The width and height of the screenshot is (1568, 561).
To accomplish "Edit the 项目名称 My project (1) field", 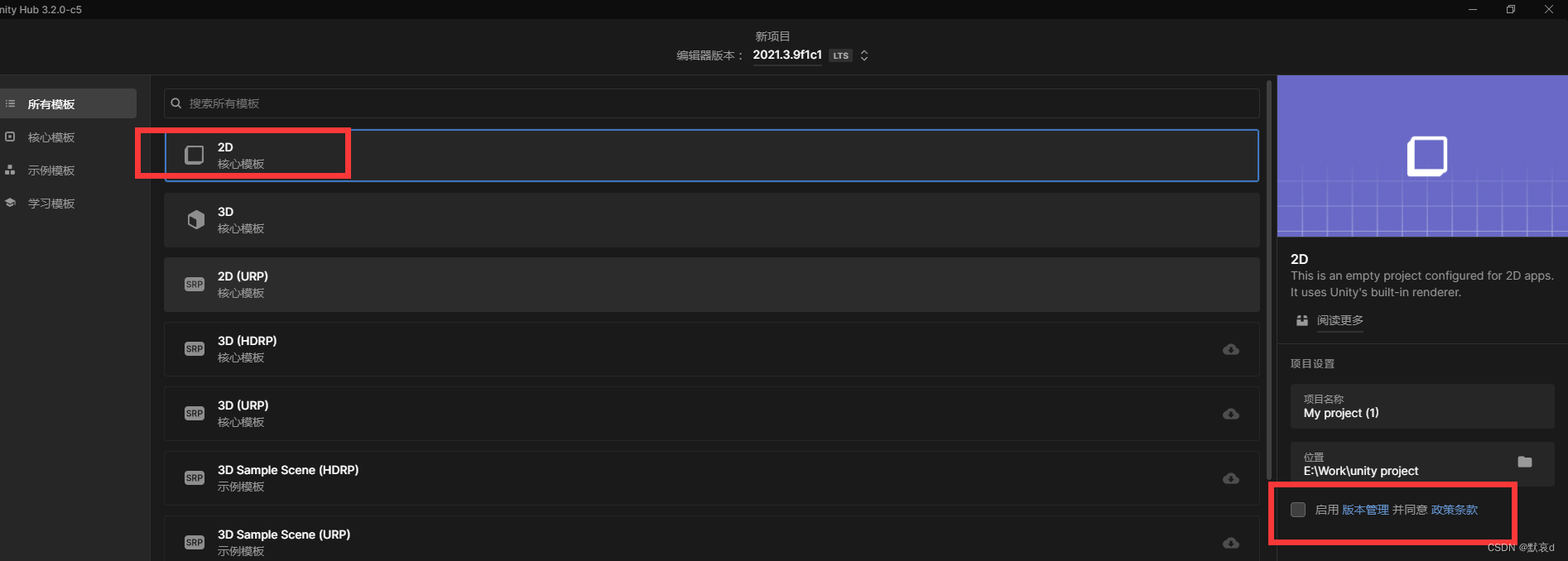I will point(1422,406).
